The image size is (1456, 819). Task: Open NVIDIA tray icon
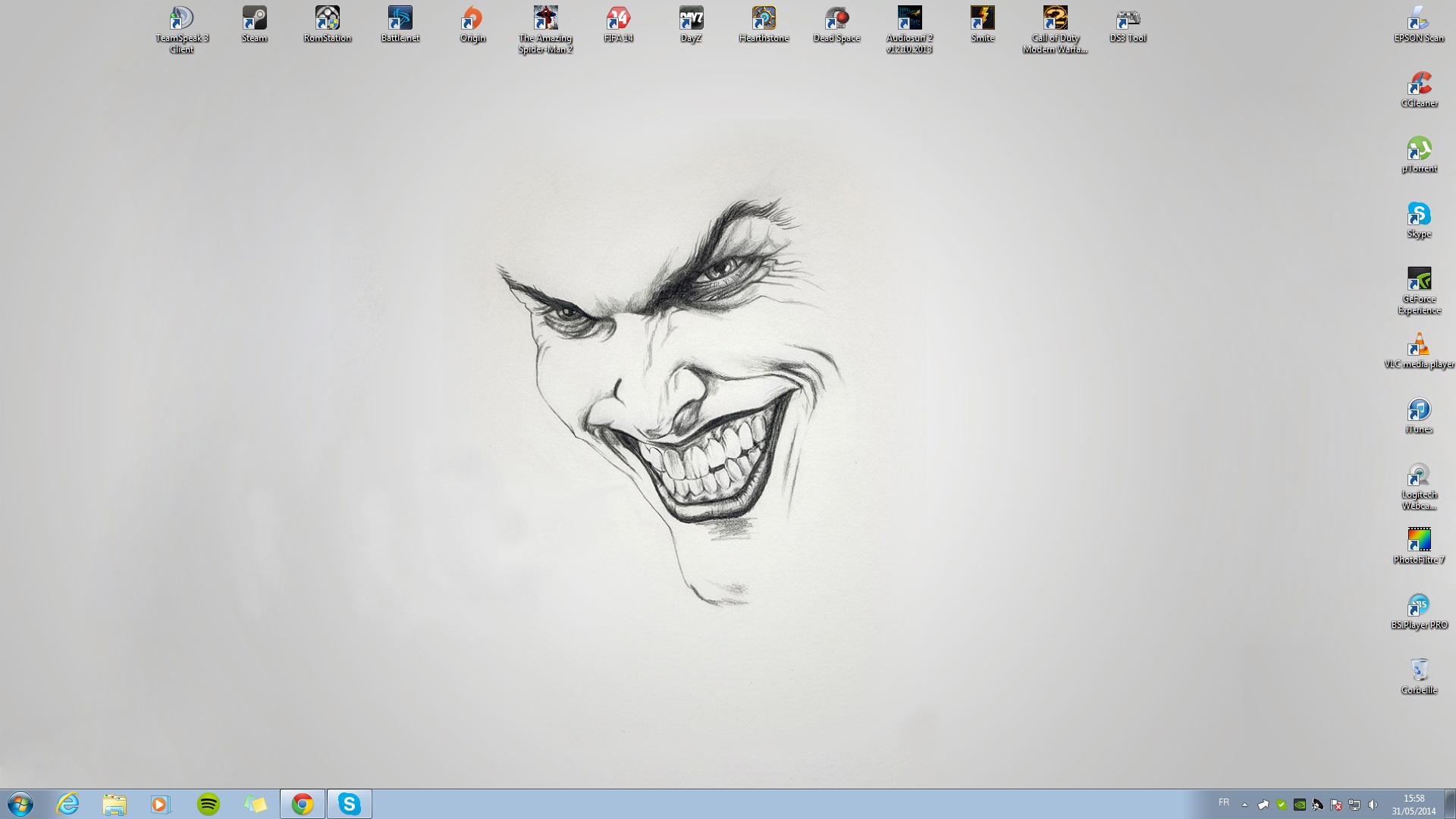click(x=1300, y=805)
